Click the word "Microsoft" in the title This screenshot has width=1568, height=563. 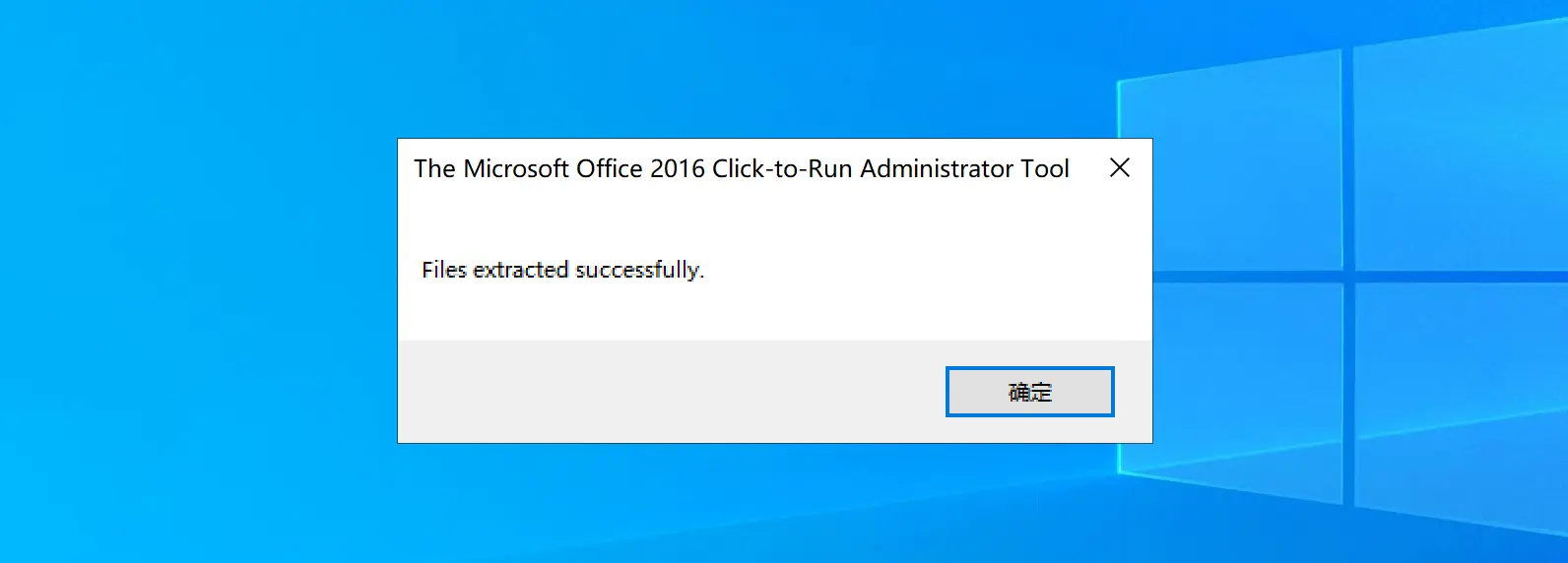516,169
